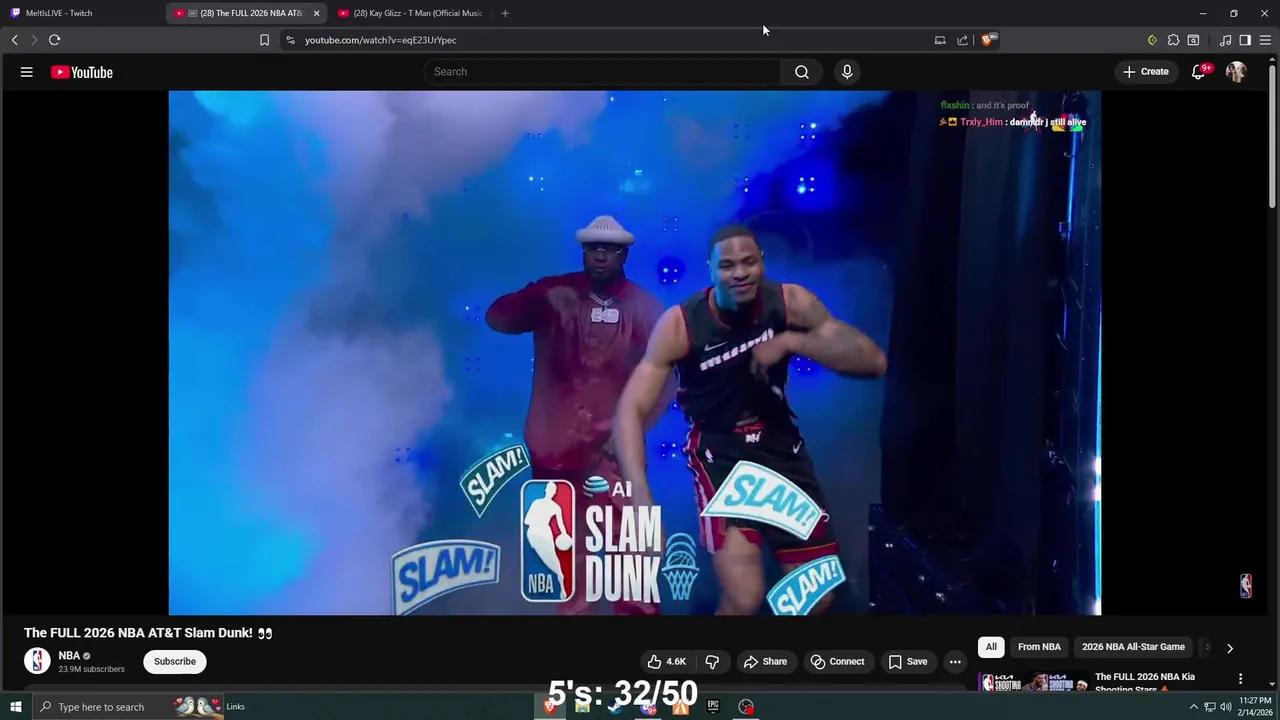
Task: Close the NBA Slam Dunk tab
Action: tap(316, 13)
